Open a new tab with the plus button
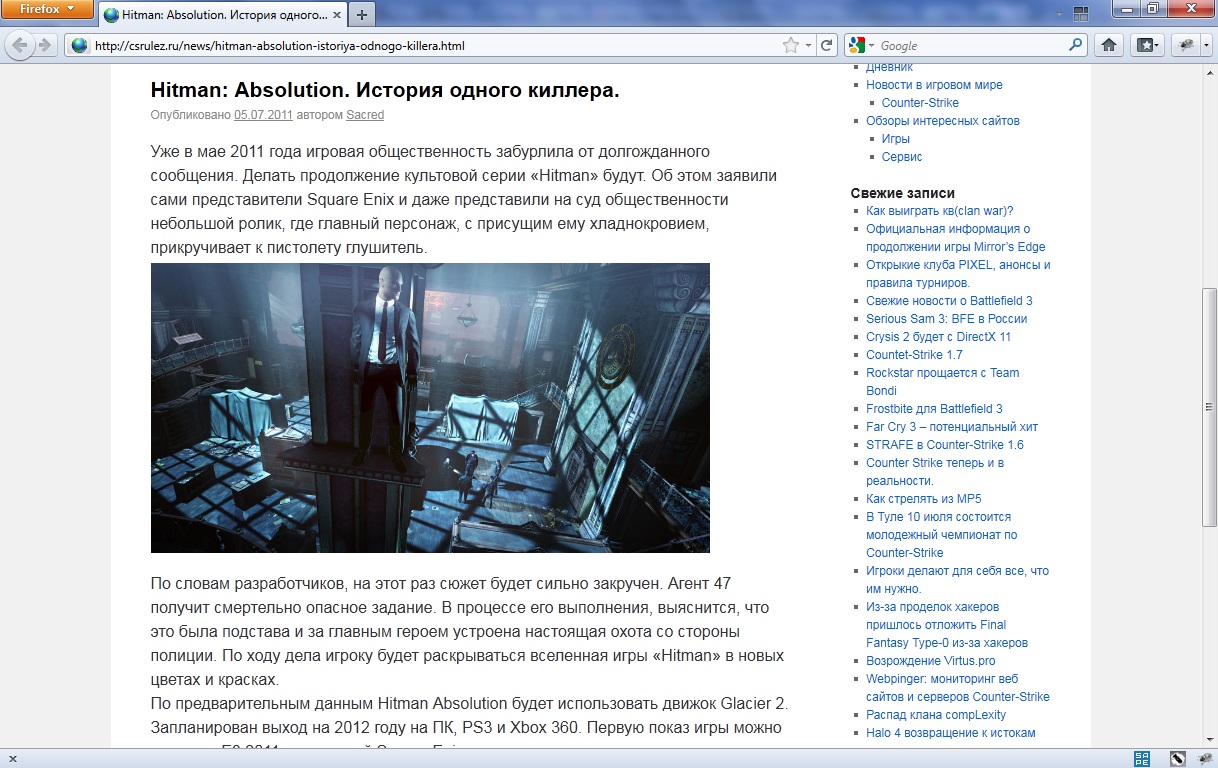Viewport: 1218px width, 768px height. tap(361, 15)
